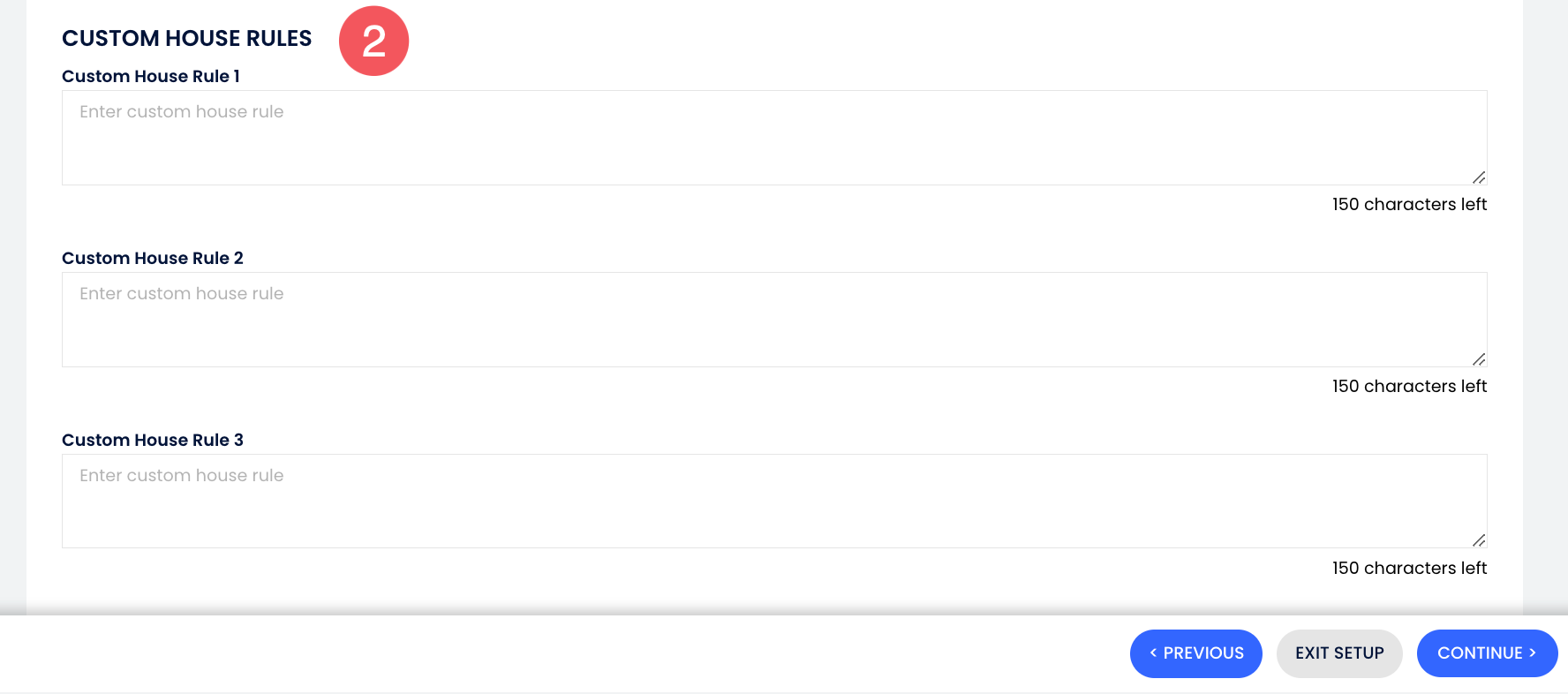Image resolution: width=1568 pixels, height=694 pixels.
Task: Click the resize corner of Custom House Rule 3
Action: tap(1479, 540)
